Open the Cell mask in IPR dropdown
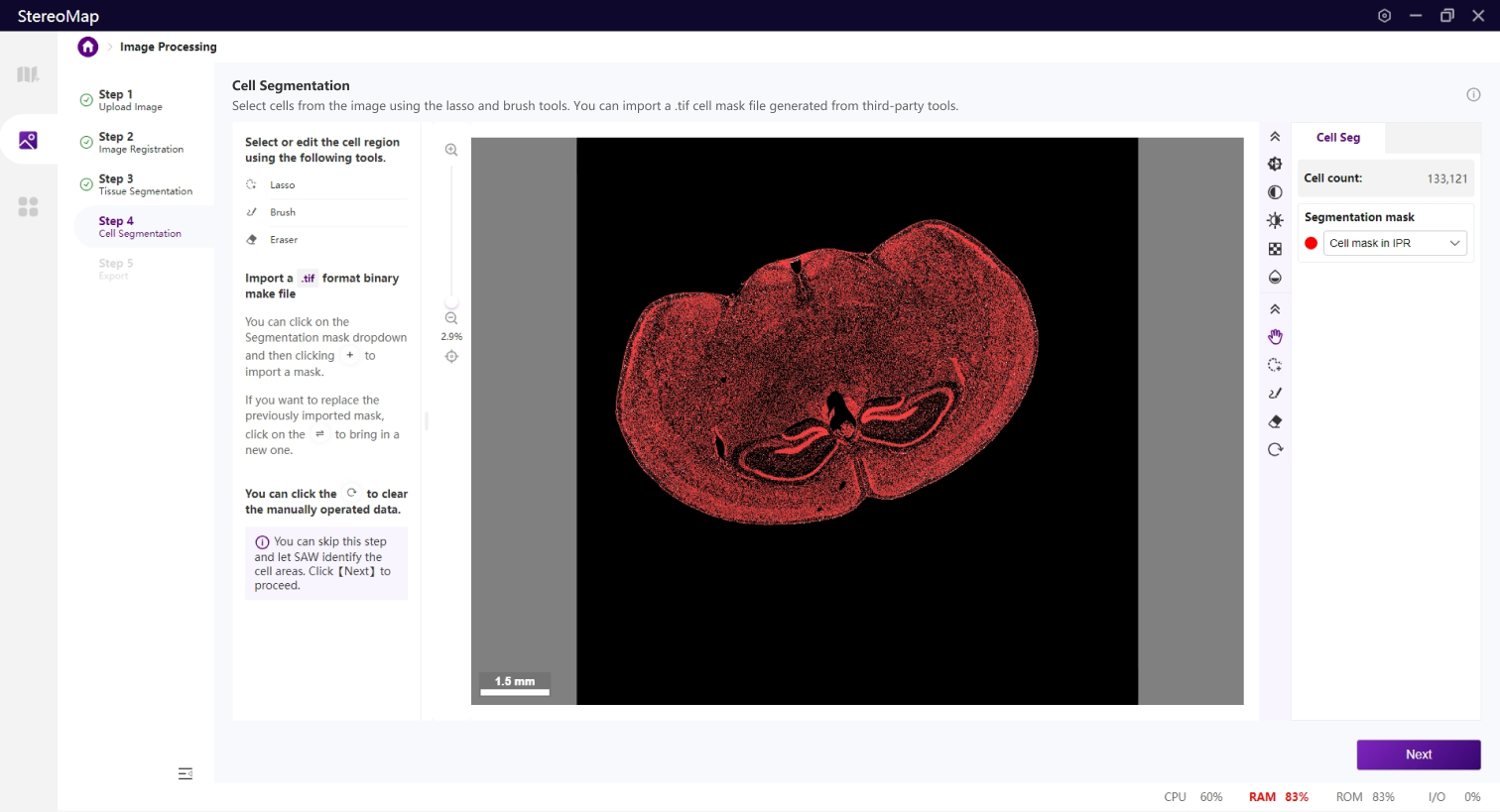Viewport: 1500px width, 812px height. pyautogui.click(x=1395, y=243)
